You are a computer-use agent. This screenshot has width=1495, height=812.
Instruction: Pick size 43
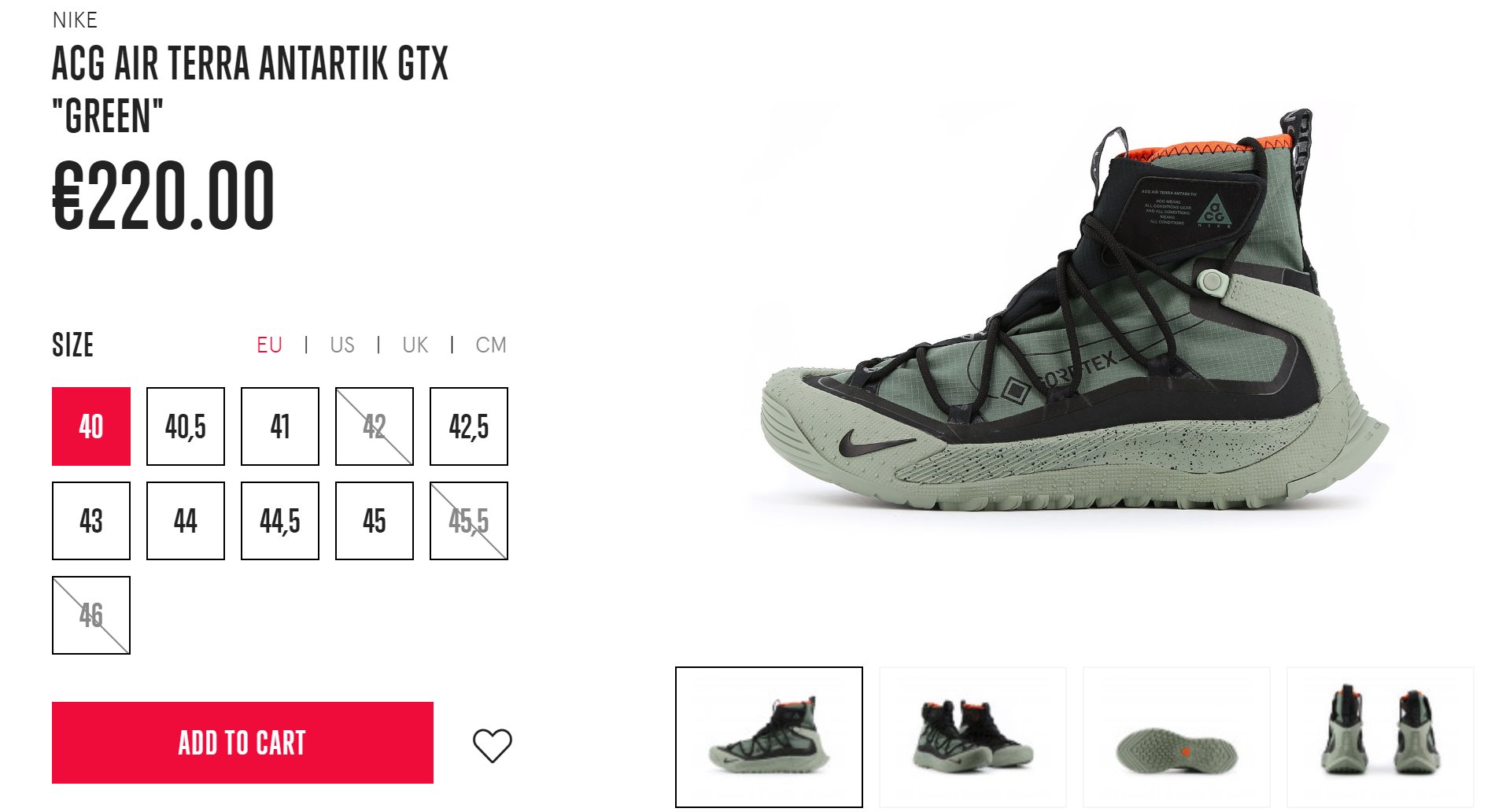coord(91,521)
